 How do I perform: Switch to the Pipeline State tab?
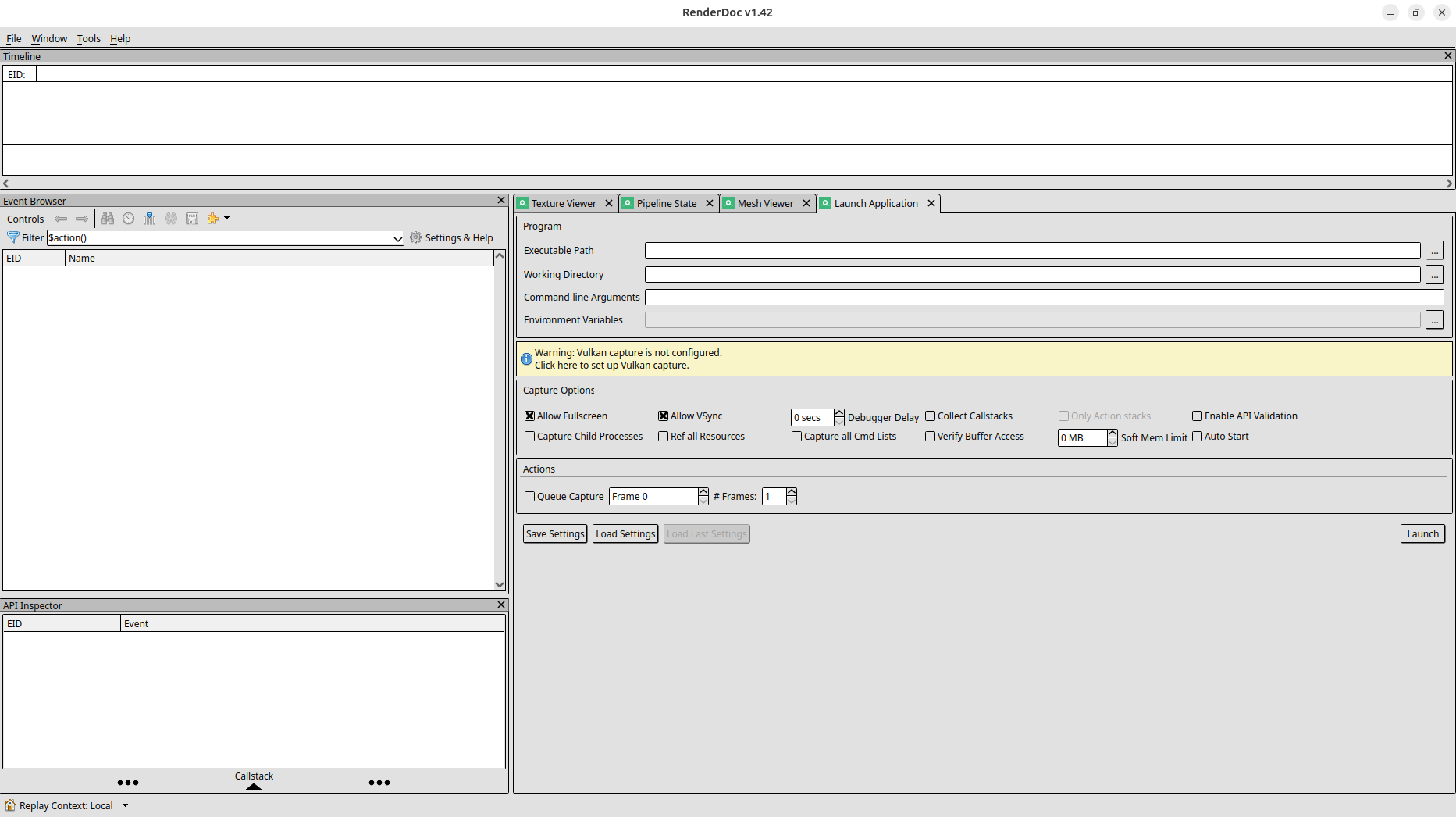point(666,203)
